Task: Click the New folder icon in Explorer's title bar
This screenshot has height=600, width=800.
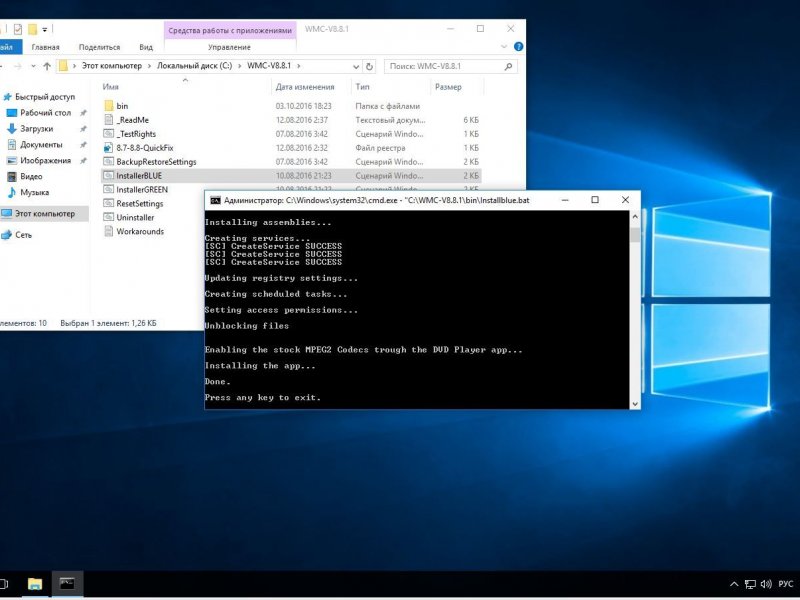Action: tap(32, 30)
